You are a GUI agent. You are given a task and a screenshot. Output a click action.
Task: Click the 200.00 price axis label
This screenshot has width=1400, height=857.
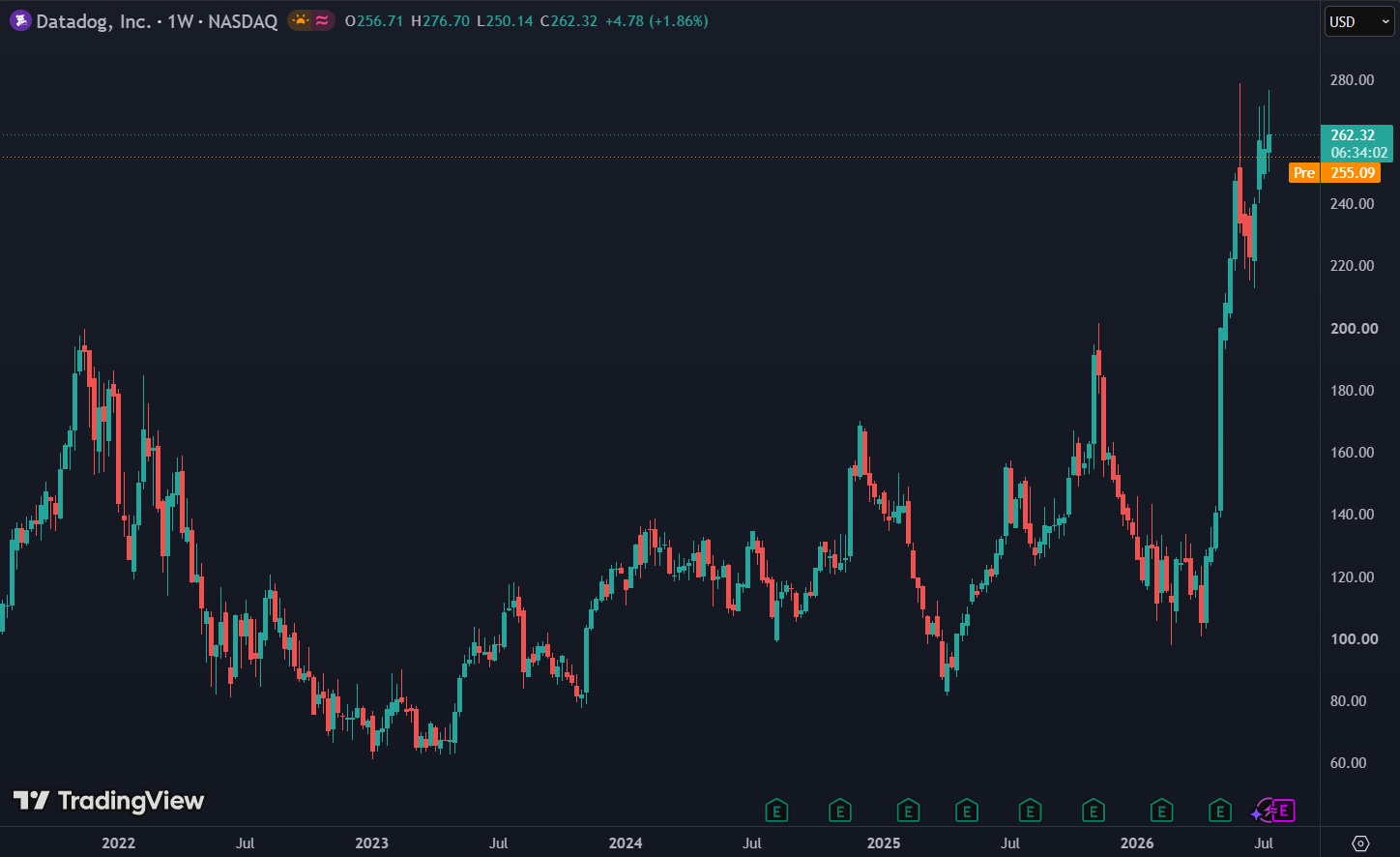point(1354,328)
